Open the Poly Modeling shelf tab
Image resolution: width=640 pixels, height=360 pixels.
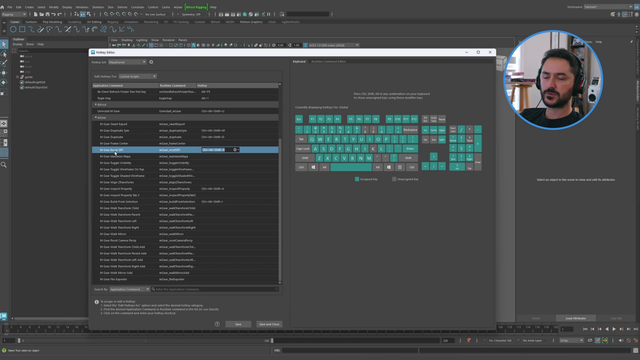coord(52,22)
